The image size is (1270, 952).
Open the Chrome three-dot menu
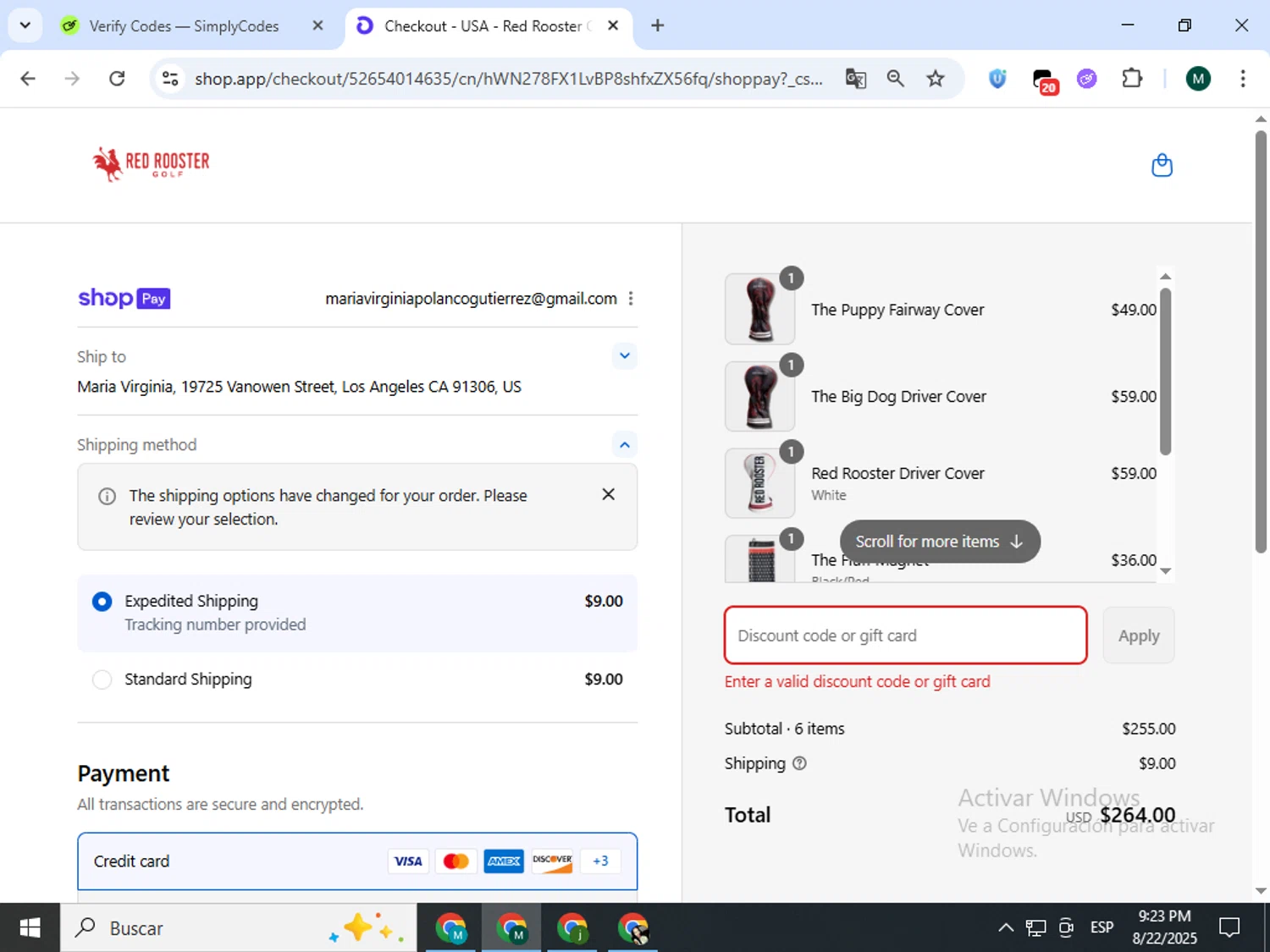tap(1242, 79)
